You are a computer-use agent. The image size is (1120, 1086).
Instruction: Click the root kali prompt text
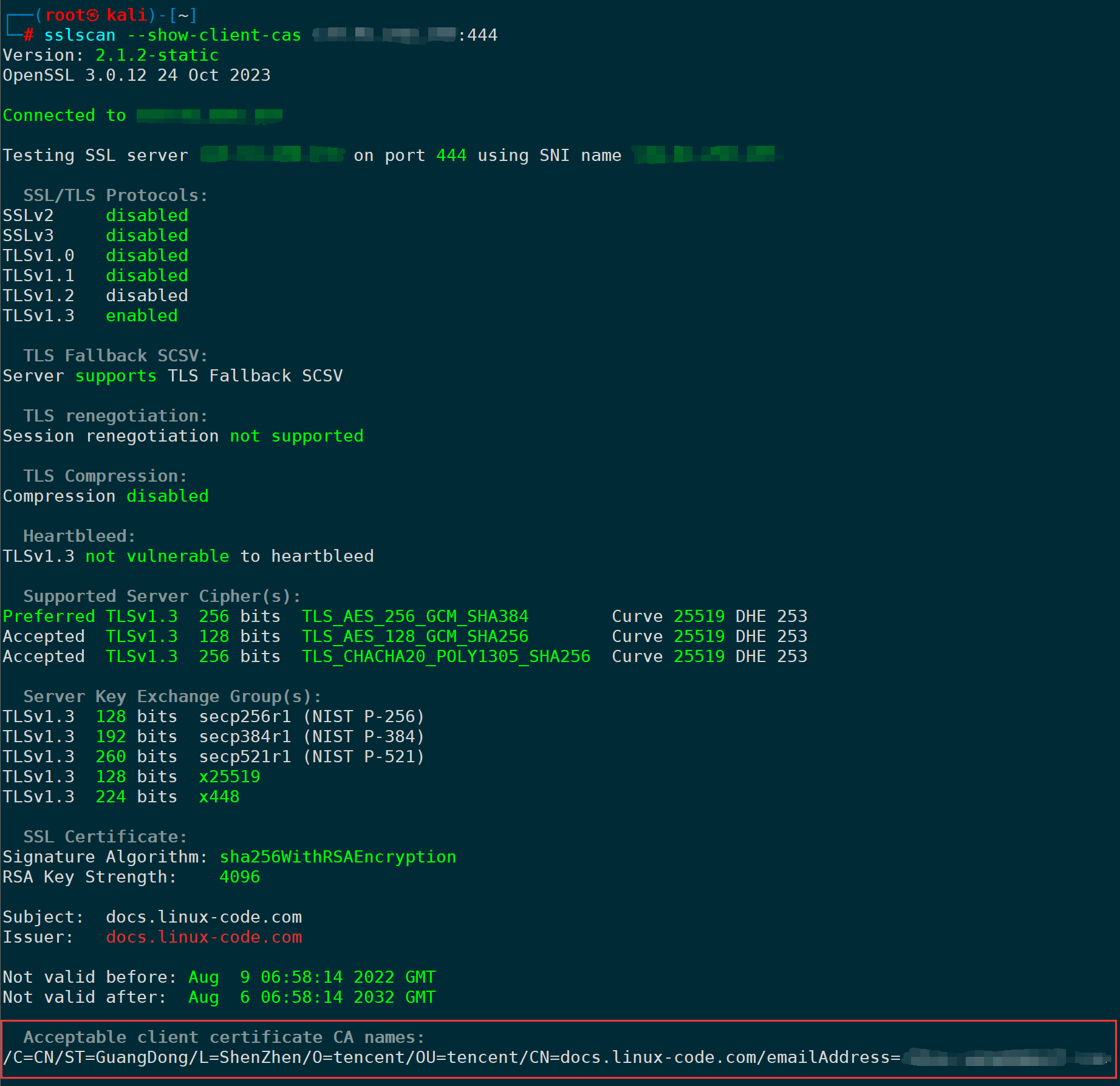click(96, 15)
